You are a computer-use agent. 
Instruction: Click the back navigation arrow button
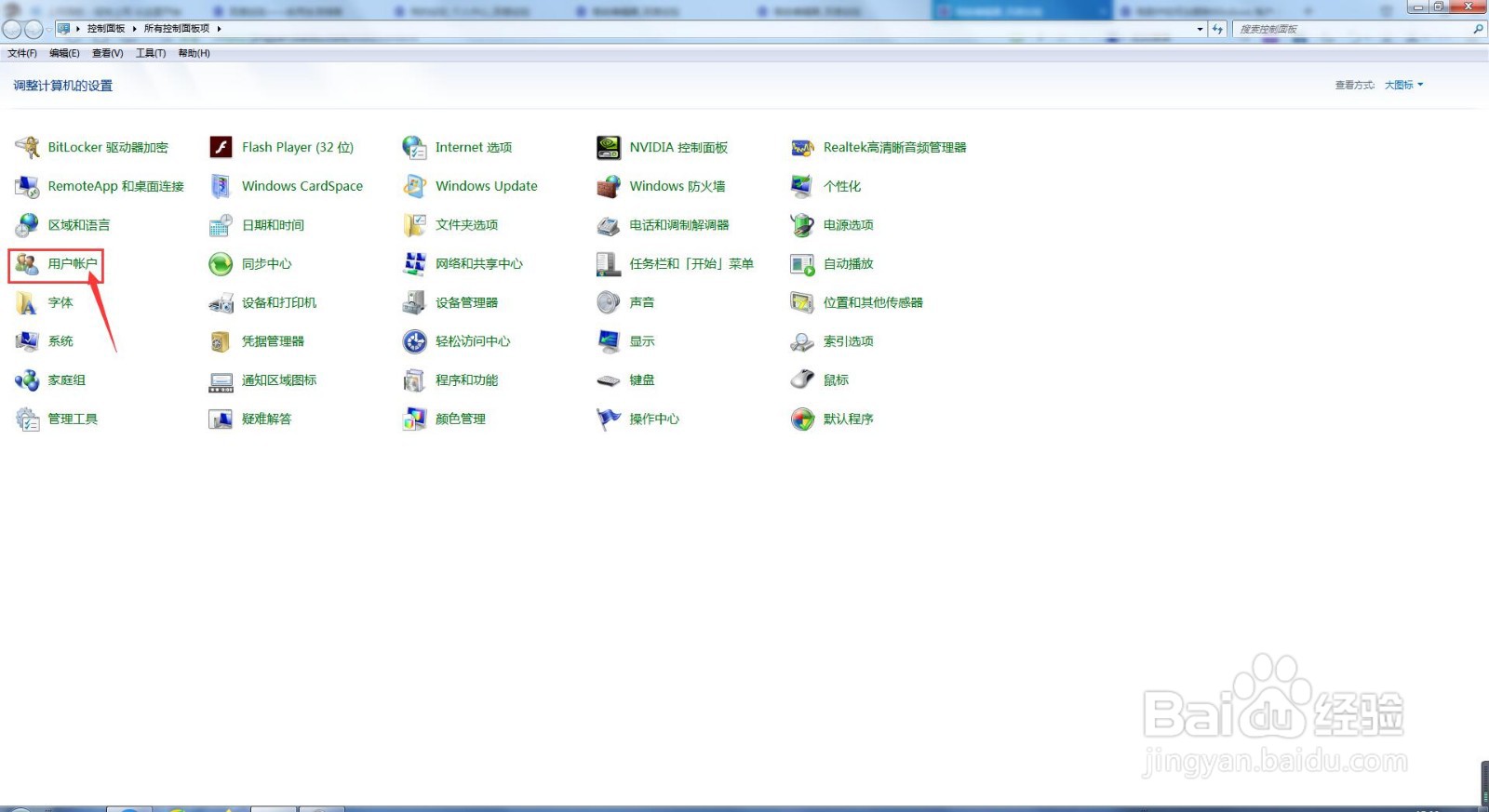pos(12,30)
